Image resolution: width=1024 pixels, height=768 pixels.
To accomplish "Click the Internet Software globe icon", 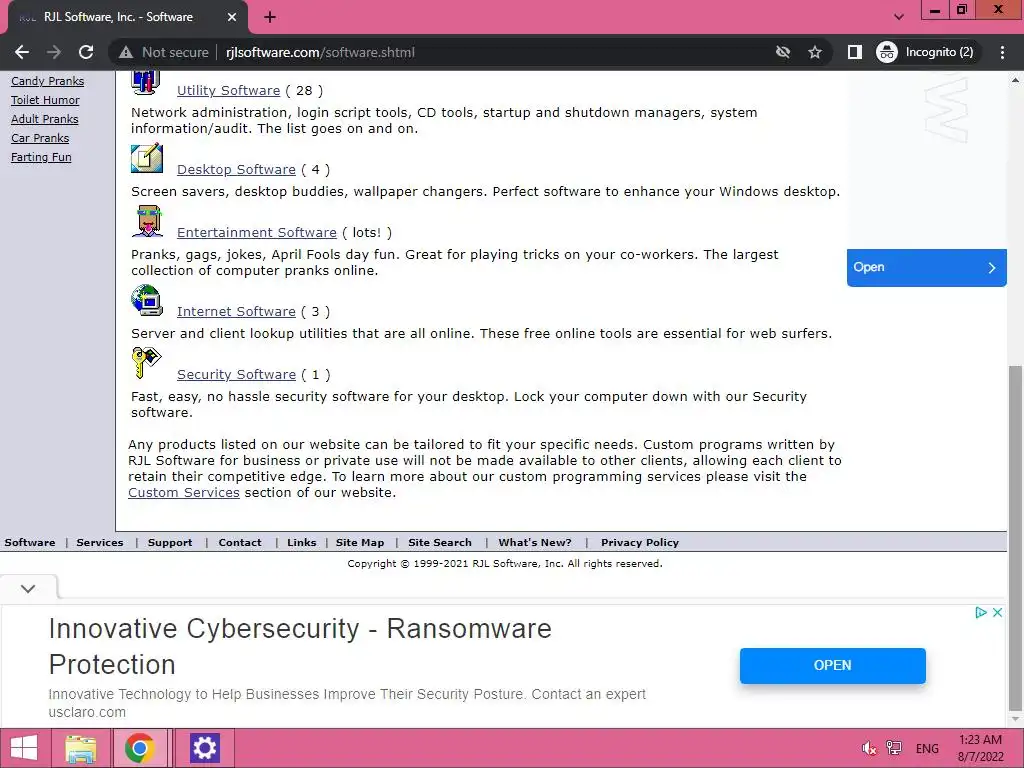I will click(147, 300).
